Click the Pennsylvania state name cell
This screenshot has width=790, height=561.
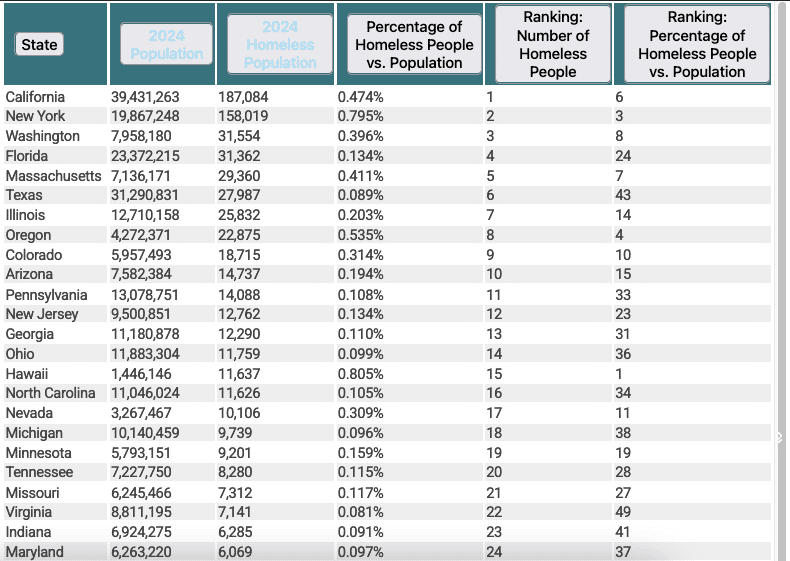pos(46,295)
